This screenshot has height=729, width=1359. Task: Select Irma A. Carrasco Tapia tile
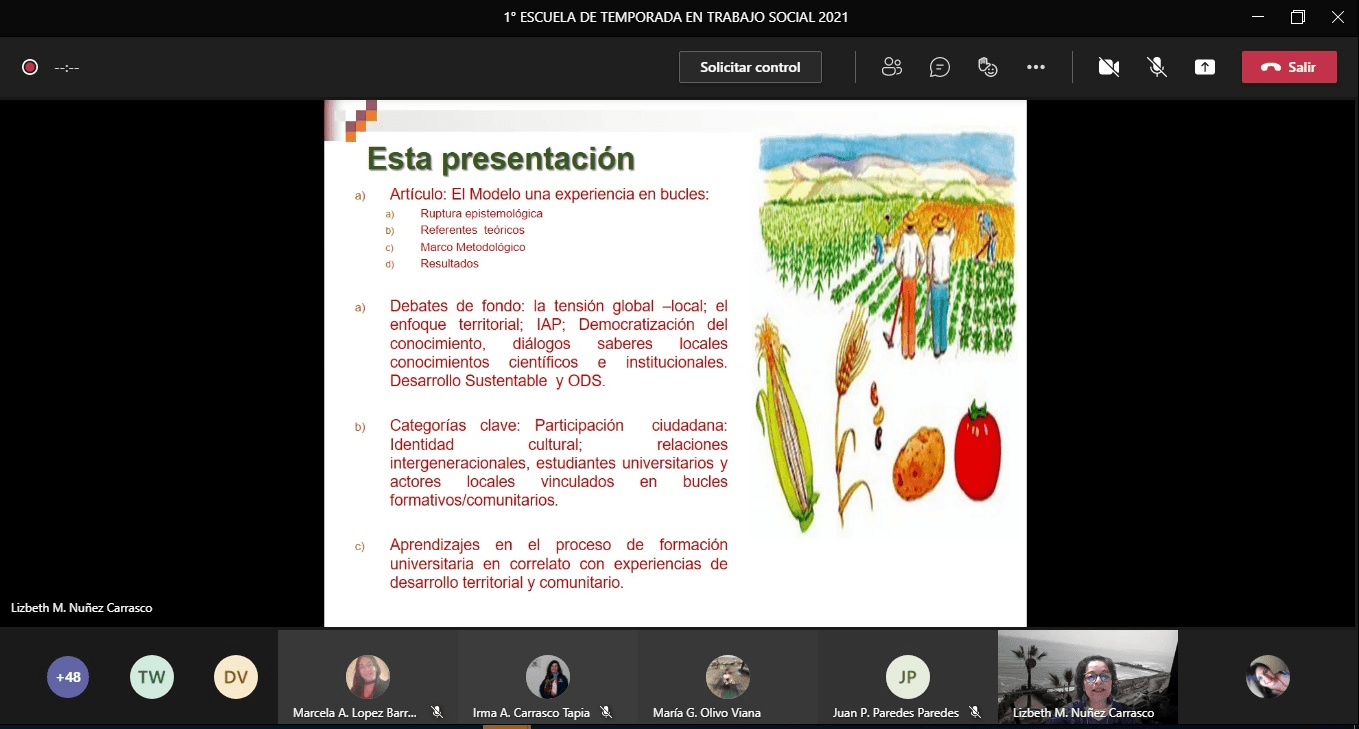(x=547, y=677)
